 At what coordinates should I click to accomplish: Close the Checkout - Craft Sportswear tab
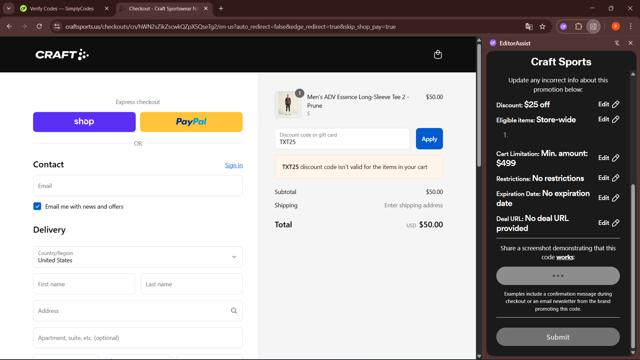click(x=206, y=8)
